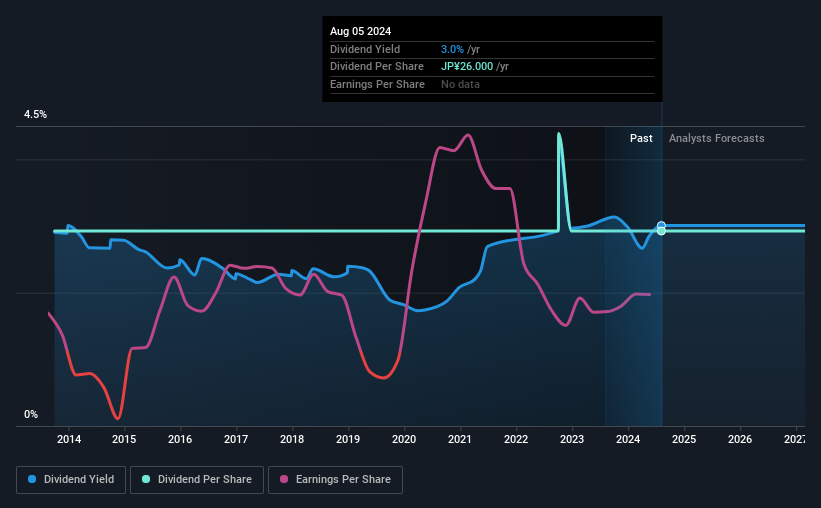This screenshot has height=508, width=821.
Task: Click the 3.0% dividend yield value in tooltip
Action: pos(452,49)
